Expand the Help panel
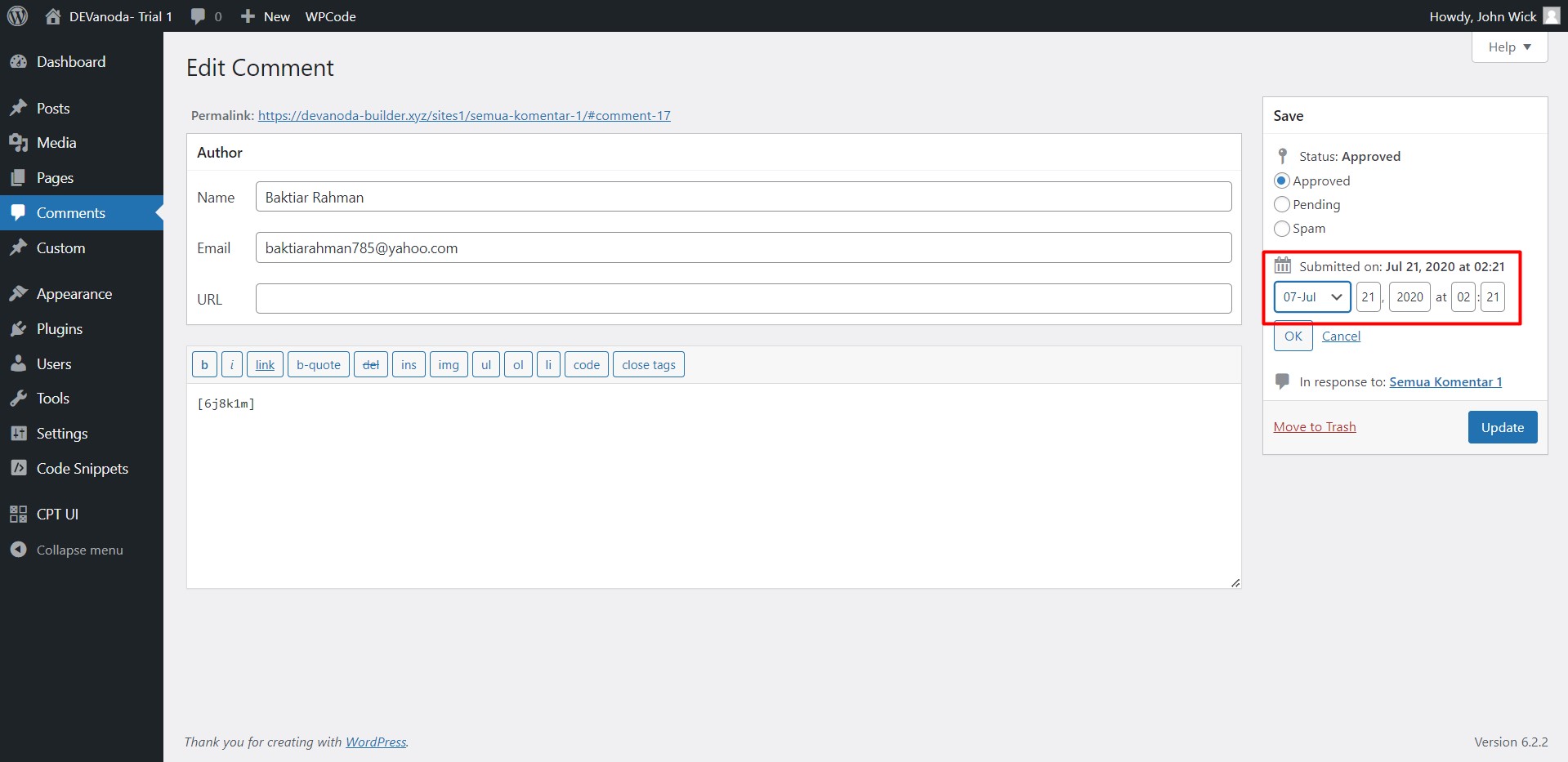Screen dimensions: 1568x762 point(1509,47)
